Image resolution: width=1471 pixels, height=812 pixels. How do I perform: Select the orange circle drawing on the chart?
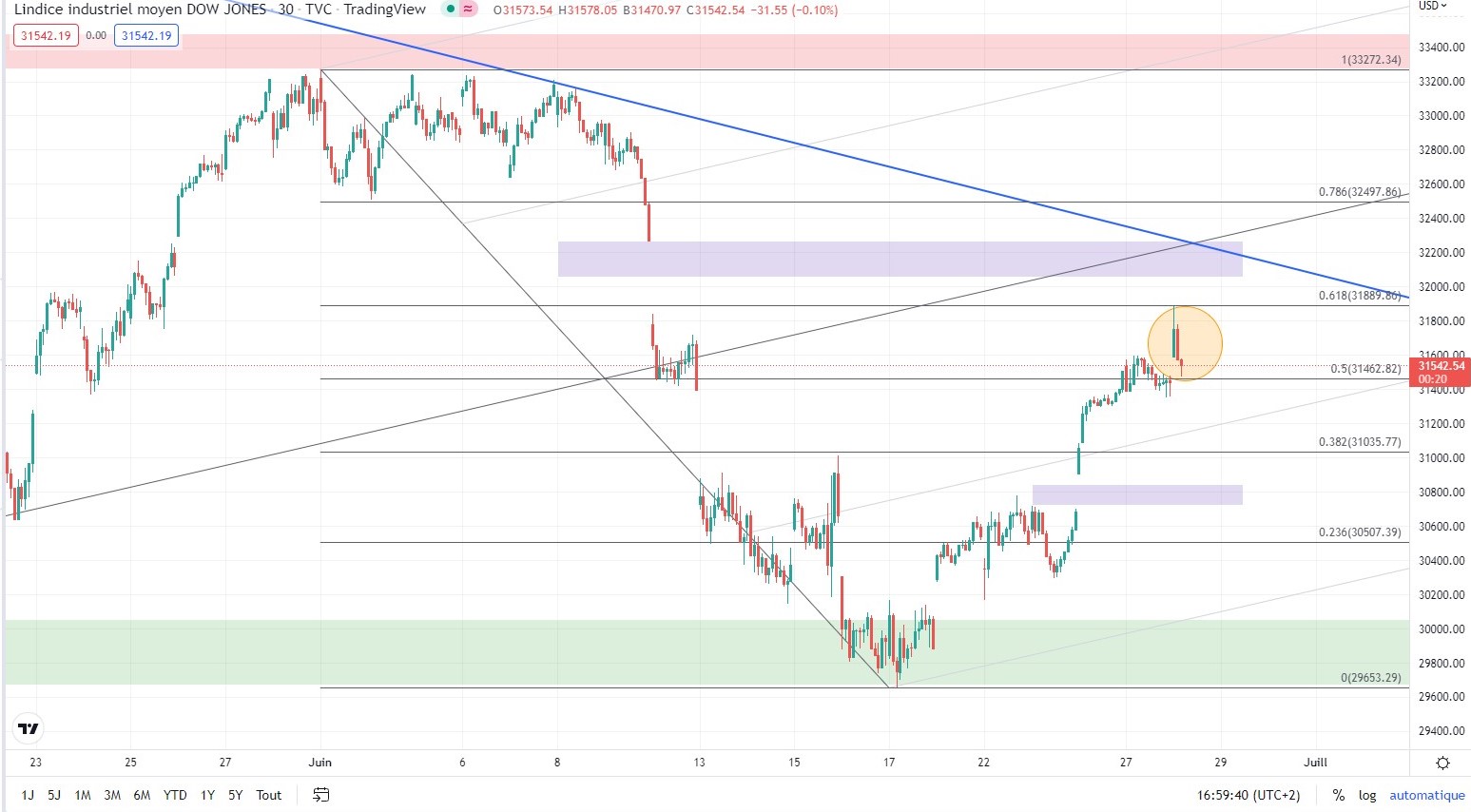1185,343
